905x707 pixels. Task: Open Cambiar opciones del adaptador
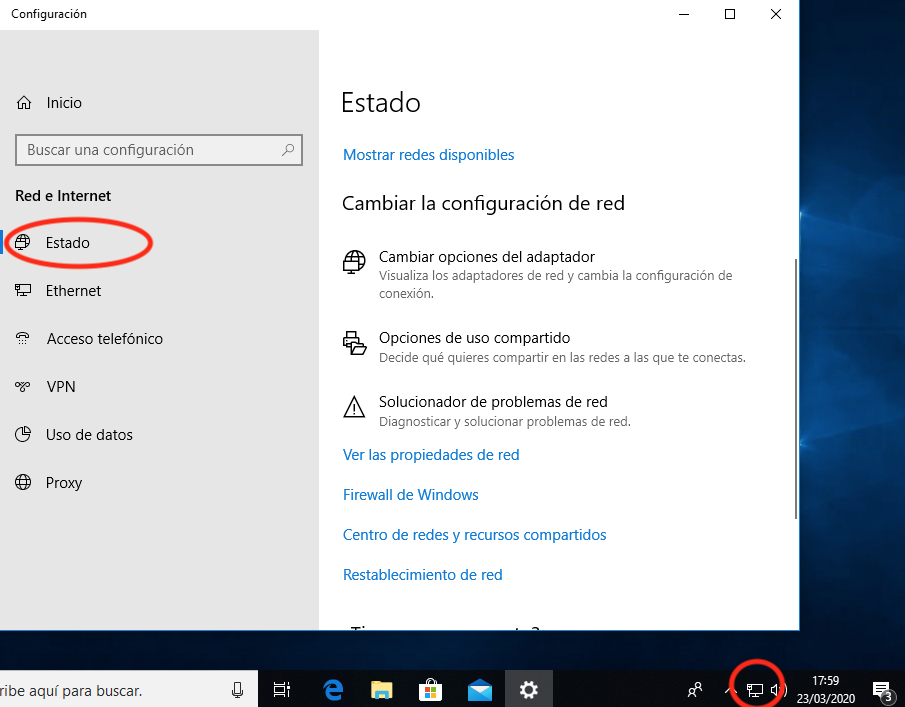tap(487, 257)
